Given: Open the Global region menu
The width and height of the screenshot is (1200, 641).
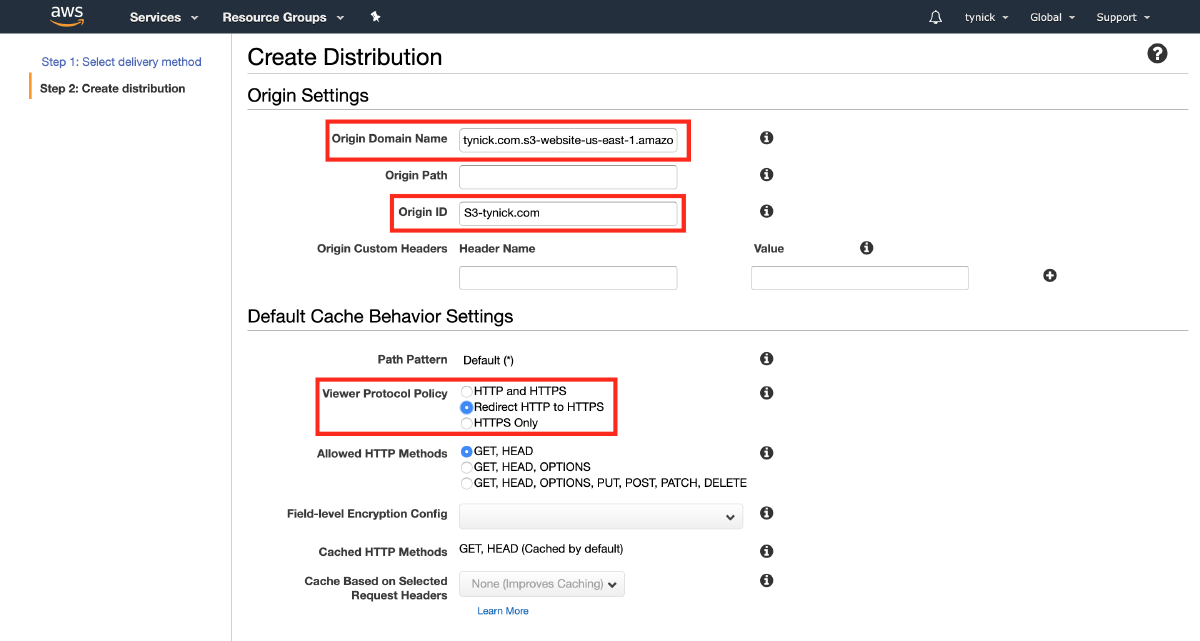Looking at the screenshot, I should [1052, 17].
